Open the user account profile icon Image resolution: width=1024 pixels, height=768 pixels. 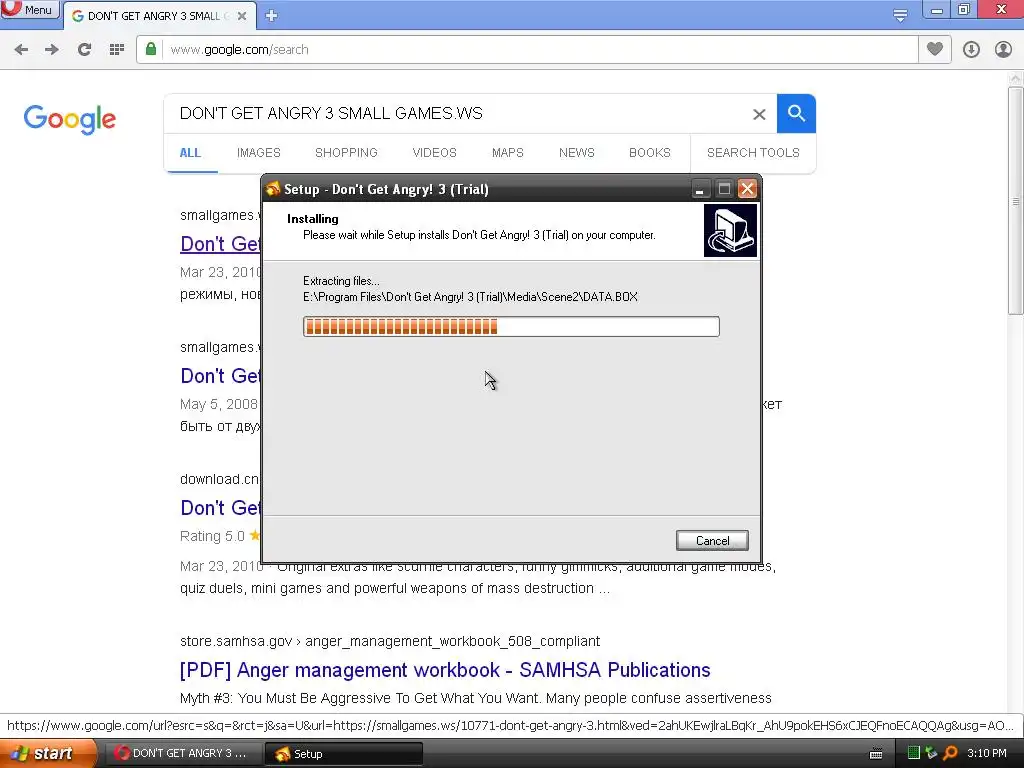[x=1003, y=50]
